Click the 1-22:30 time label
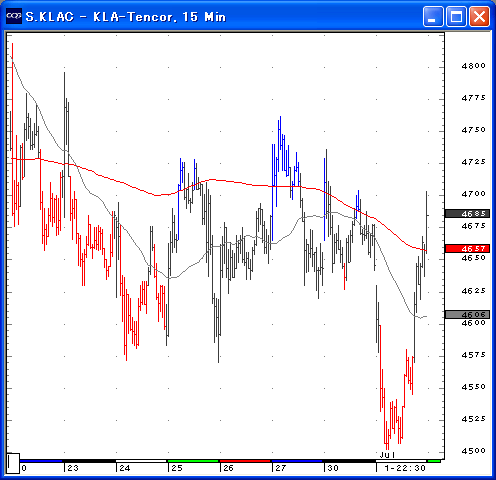The image size is (496, 480). coord(405,468)
